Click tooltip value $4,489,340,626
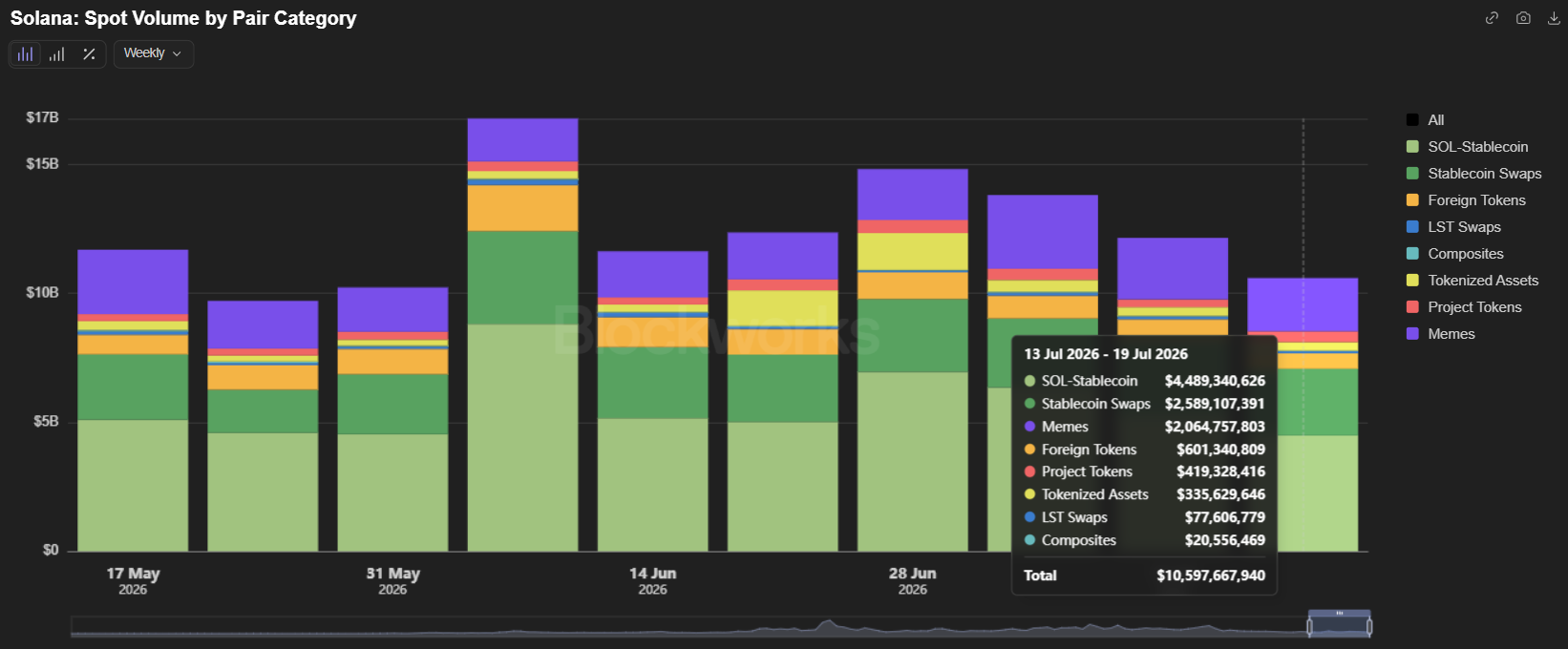 [x=1215, y=381]
